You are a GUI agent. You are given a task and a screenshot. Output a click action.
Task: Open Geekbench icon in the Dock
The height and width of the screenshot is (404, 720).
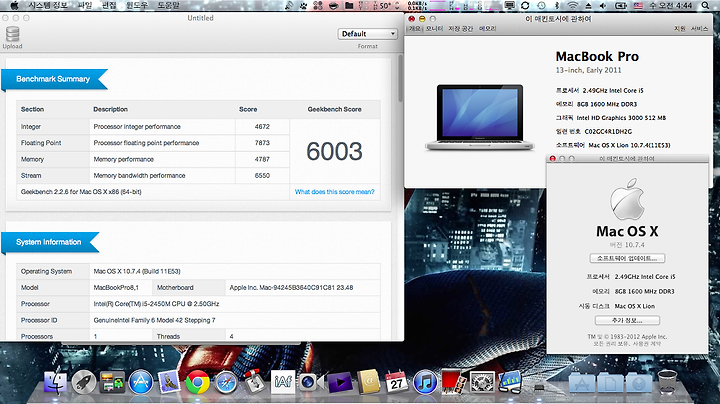tap(511, 382)
